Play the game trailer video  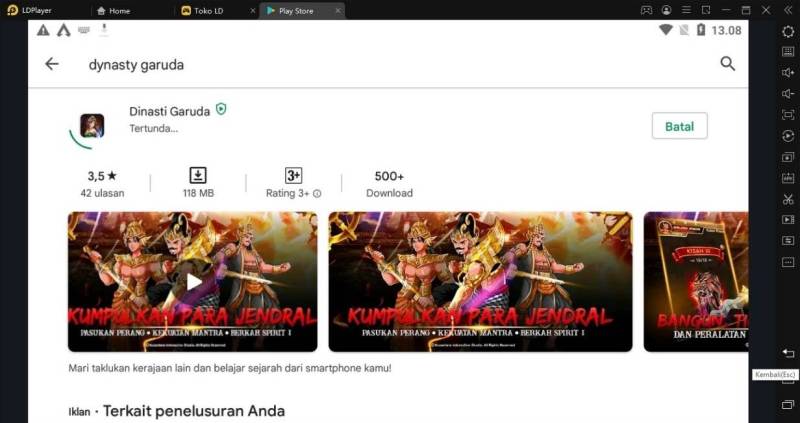click(x=193, y=282)
